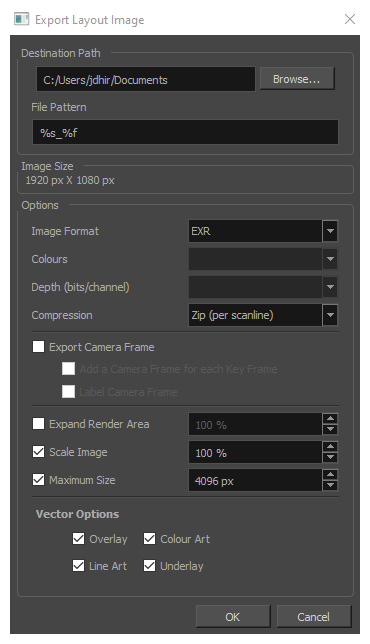
Task: Open the Image Format dropdown showing EXR
Action: [263, 231]
